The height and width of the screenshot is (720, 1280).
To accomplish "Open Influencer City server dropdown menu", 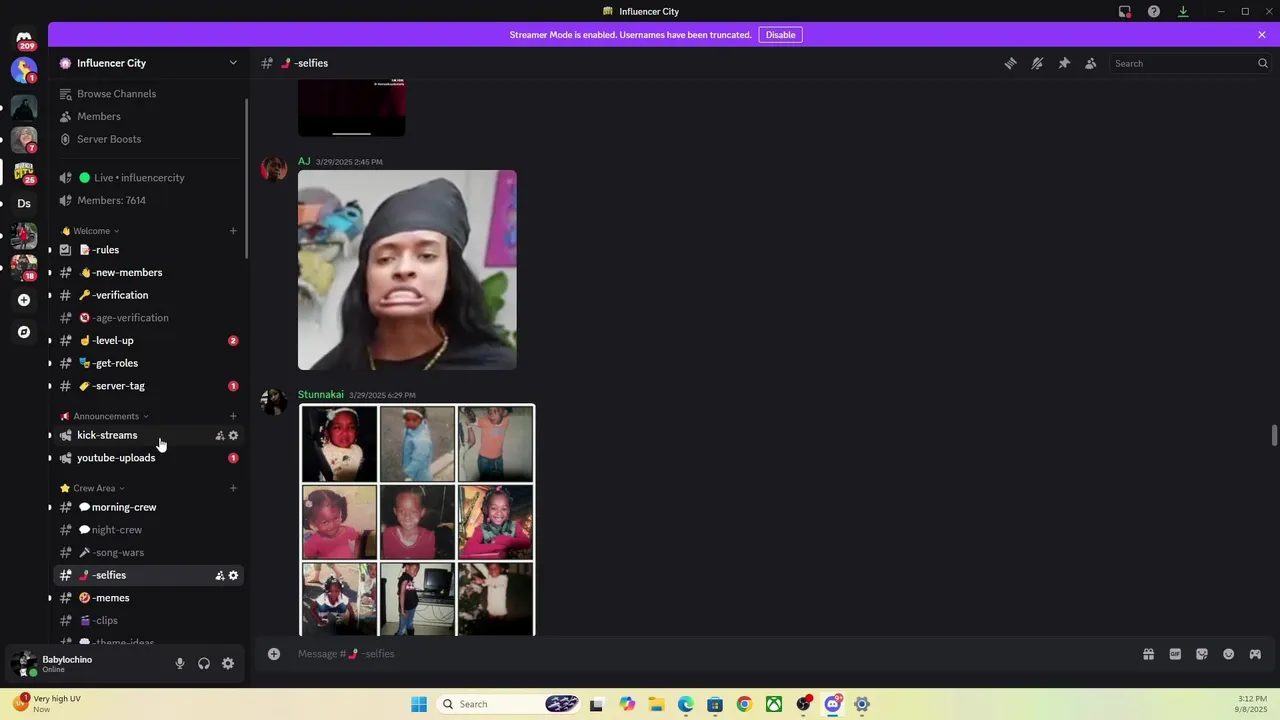I will pos(233,63).
